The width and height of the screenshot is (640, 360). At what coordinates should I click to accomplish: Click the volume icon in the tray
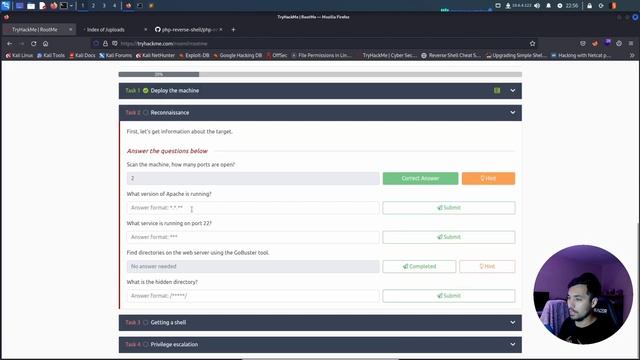[x=537, y=6]
